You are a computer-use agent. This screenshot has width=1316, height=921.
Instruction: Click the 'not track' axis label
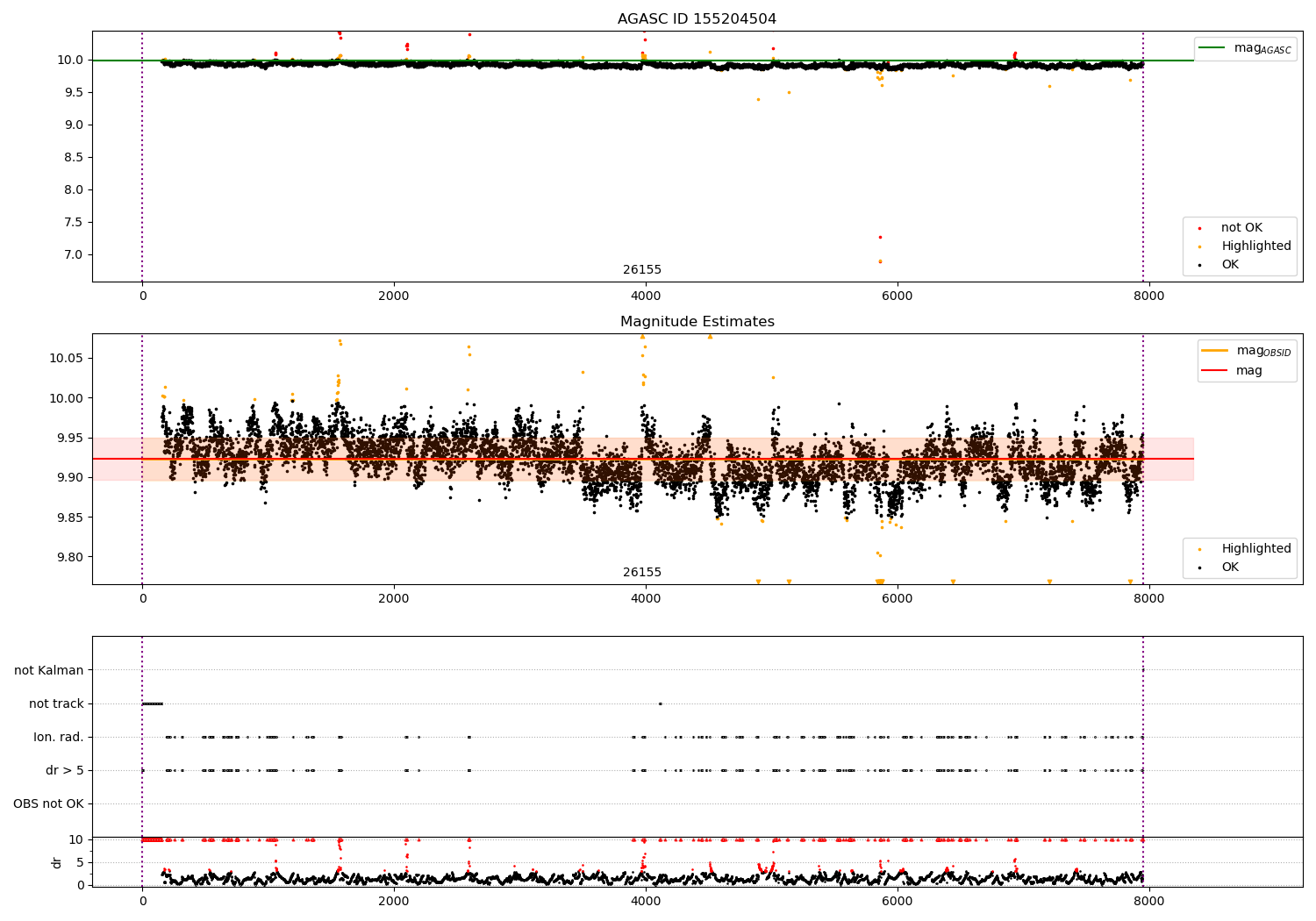pyautogui.click(x=56, y=704)
